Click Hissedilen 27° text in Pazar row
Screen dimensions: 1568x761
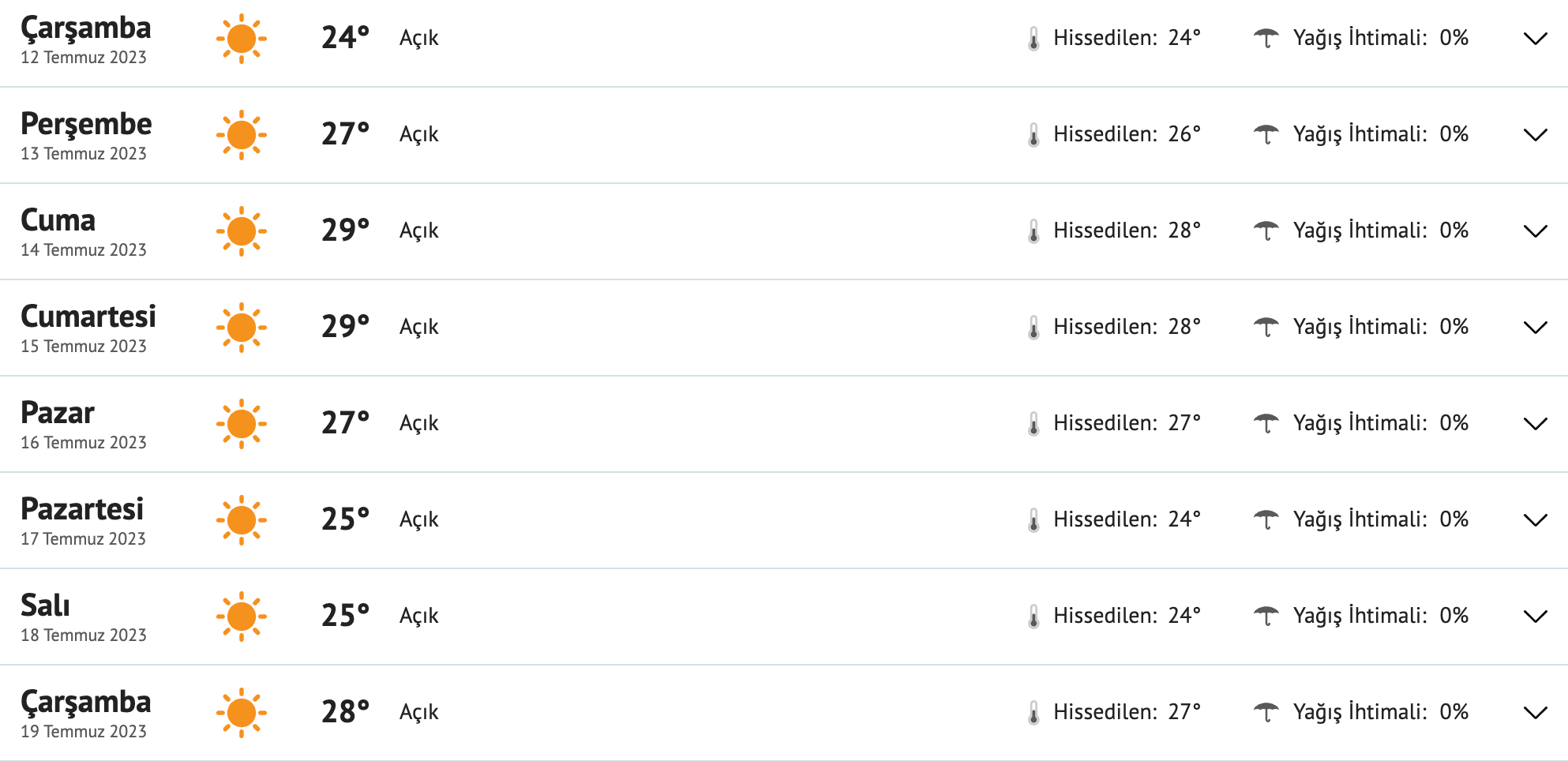[1127, 423]
